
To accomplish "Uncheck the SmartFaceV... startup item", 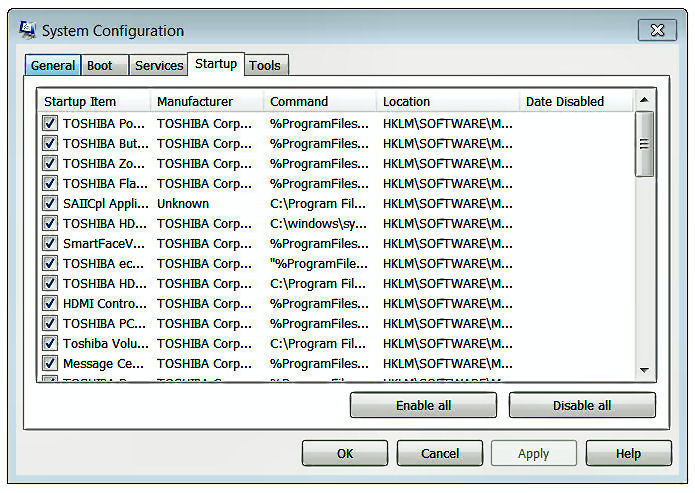I will 50,243.
